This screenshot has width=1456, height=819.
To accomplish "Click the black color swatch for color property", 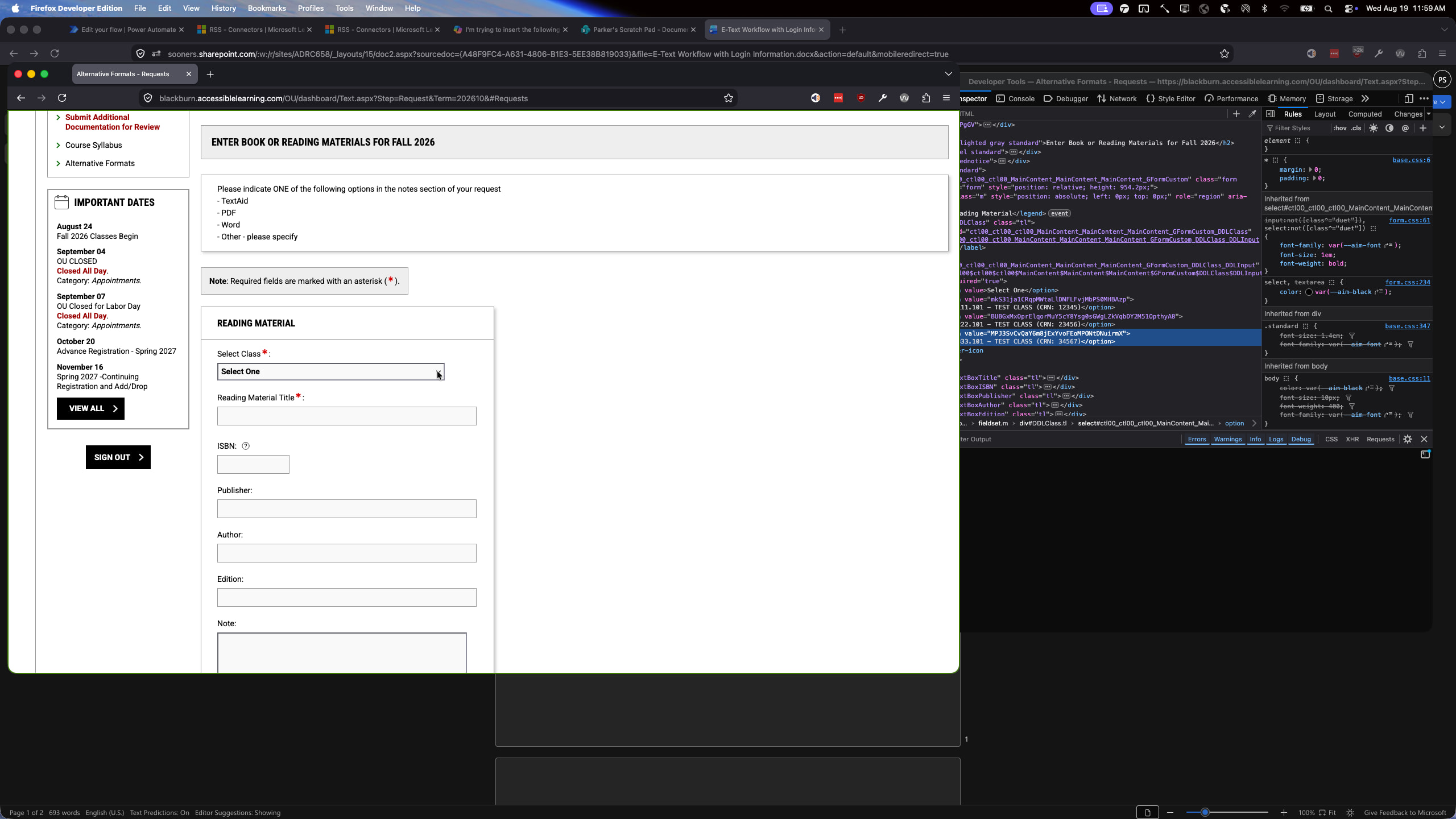I will pyautogui.click(x=1309, y=292).
